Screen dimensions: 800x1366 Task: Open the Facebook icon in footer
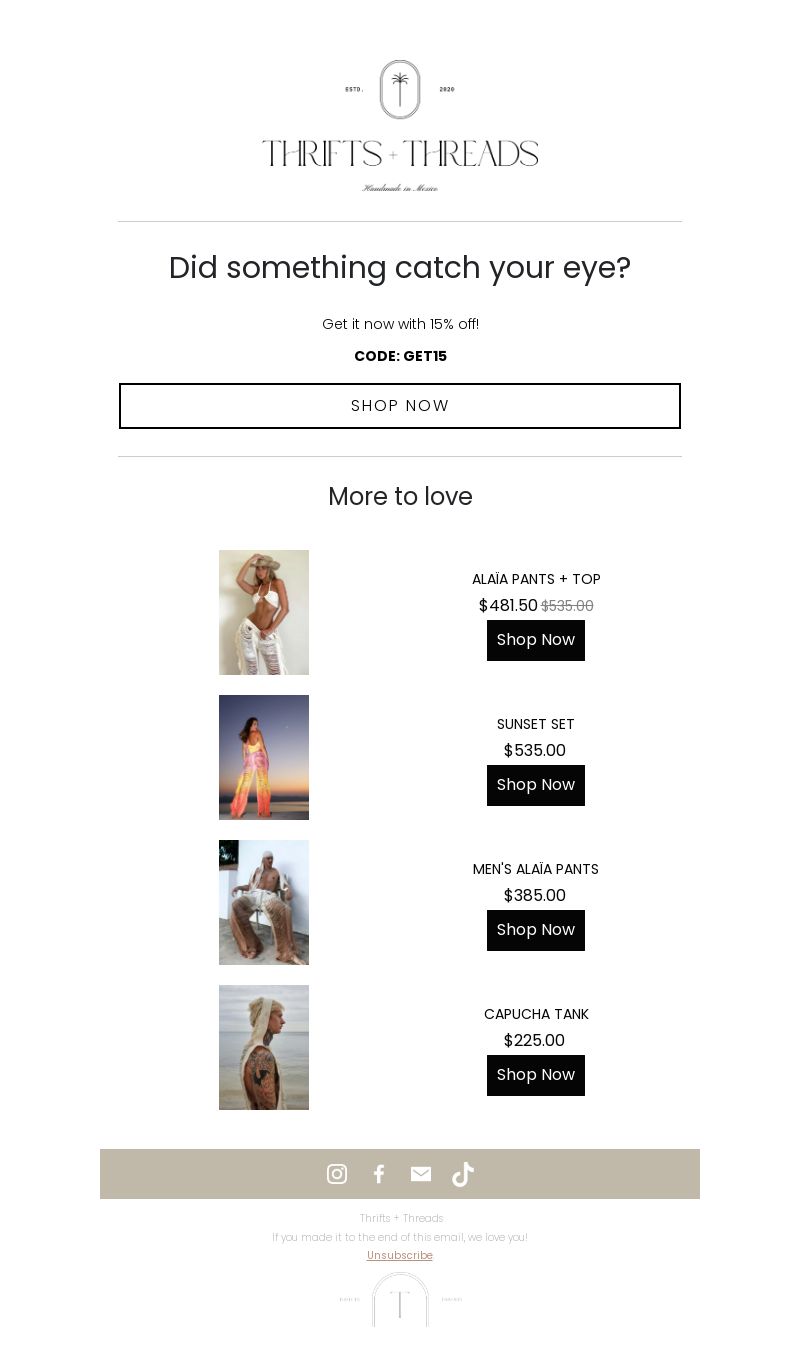tap(379, 1174)
